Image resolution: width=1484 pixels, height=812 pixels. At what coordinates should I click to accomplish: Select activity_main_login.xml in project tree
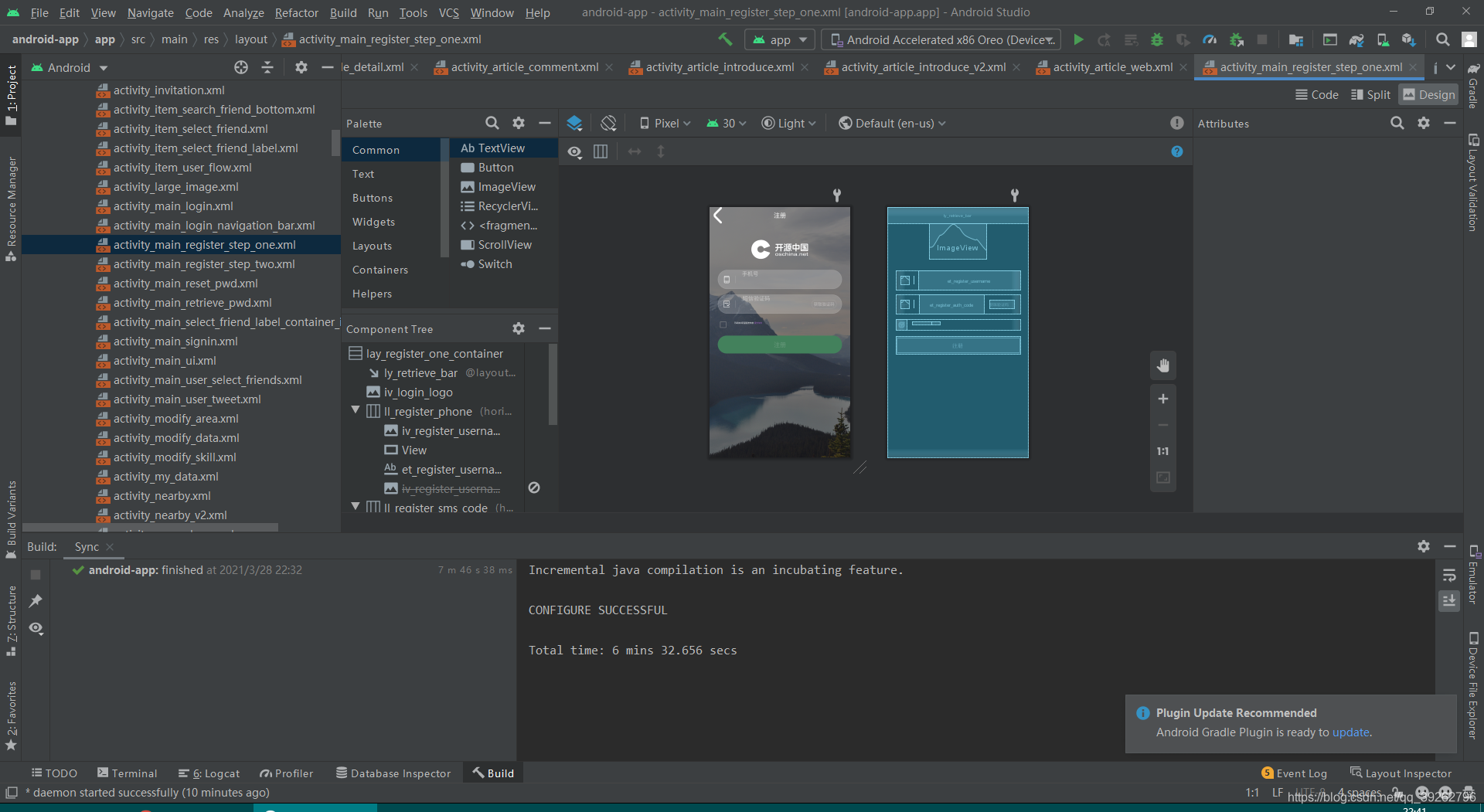173,206
